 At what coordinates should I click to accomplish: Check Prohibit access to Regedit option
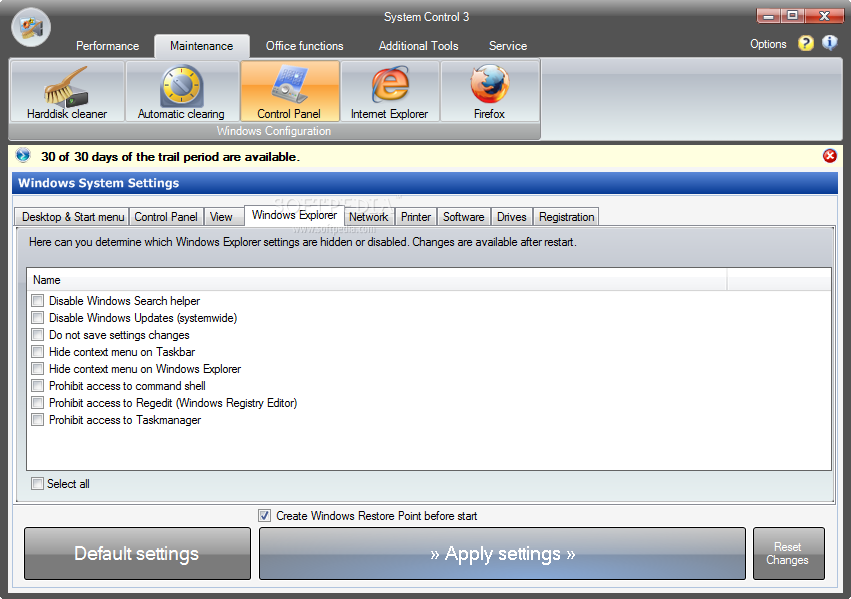coord(37,403)
